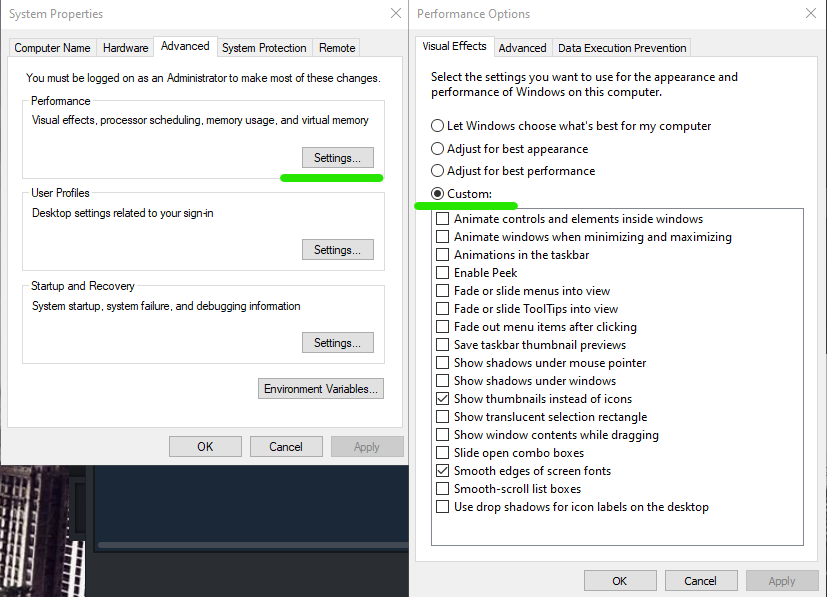This screenshot has height=597, width=827.
Task: Confirm System Properties with OK
Action: tap(205, 447)
